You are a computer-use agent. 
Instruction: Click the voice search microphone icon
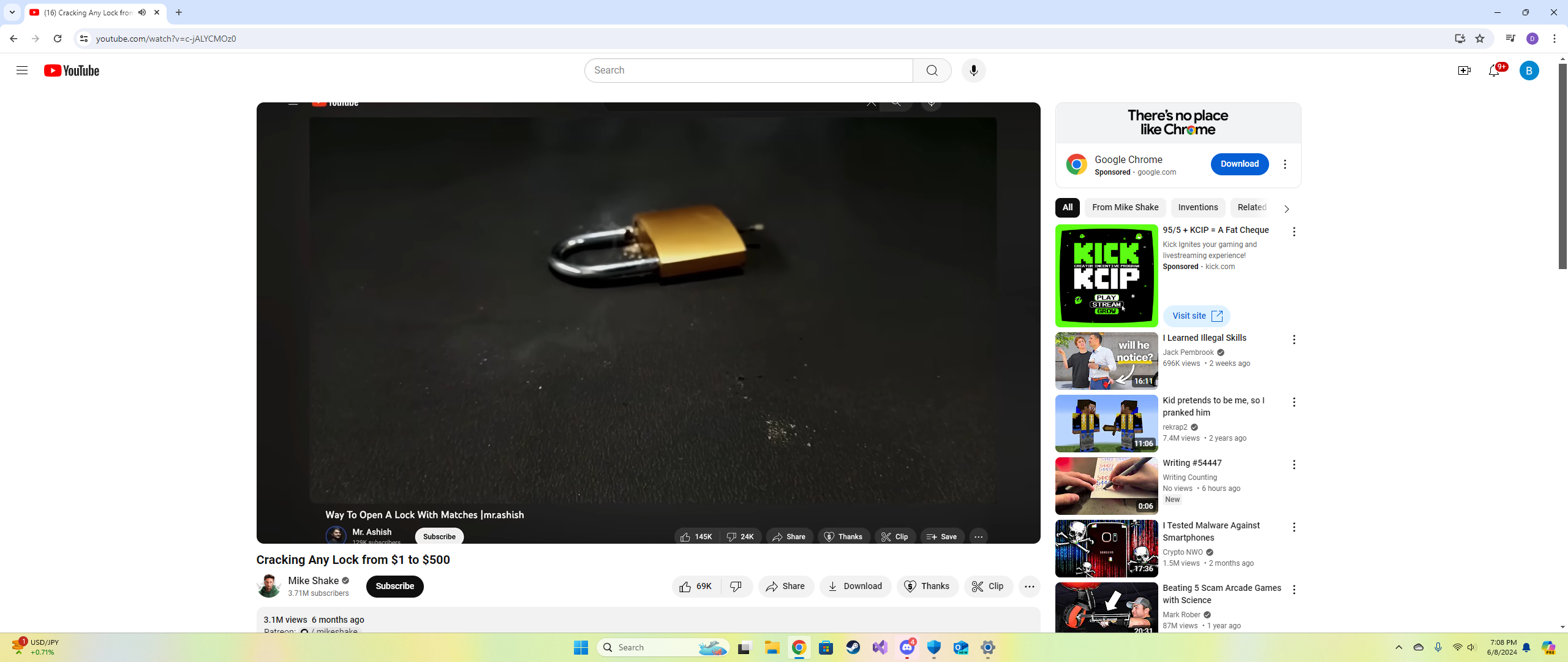[x=973, y=70]
